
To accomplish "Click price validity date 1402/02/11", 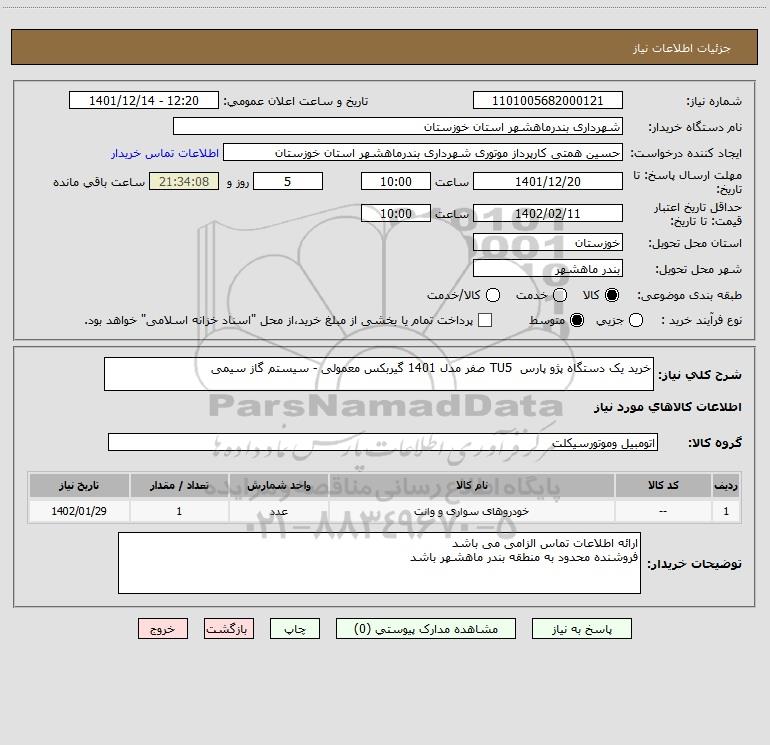I will (x=548, y=213).
